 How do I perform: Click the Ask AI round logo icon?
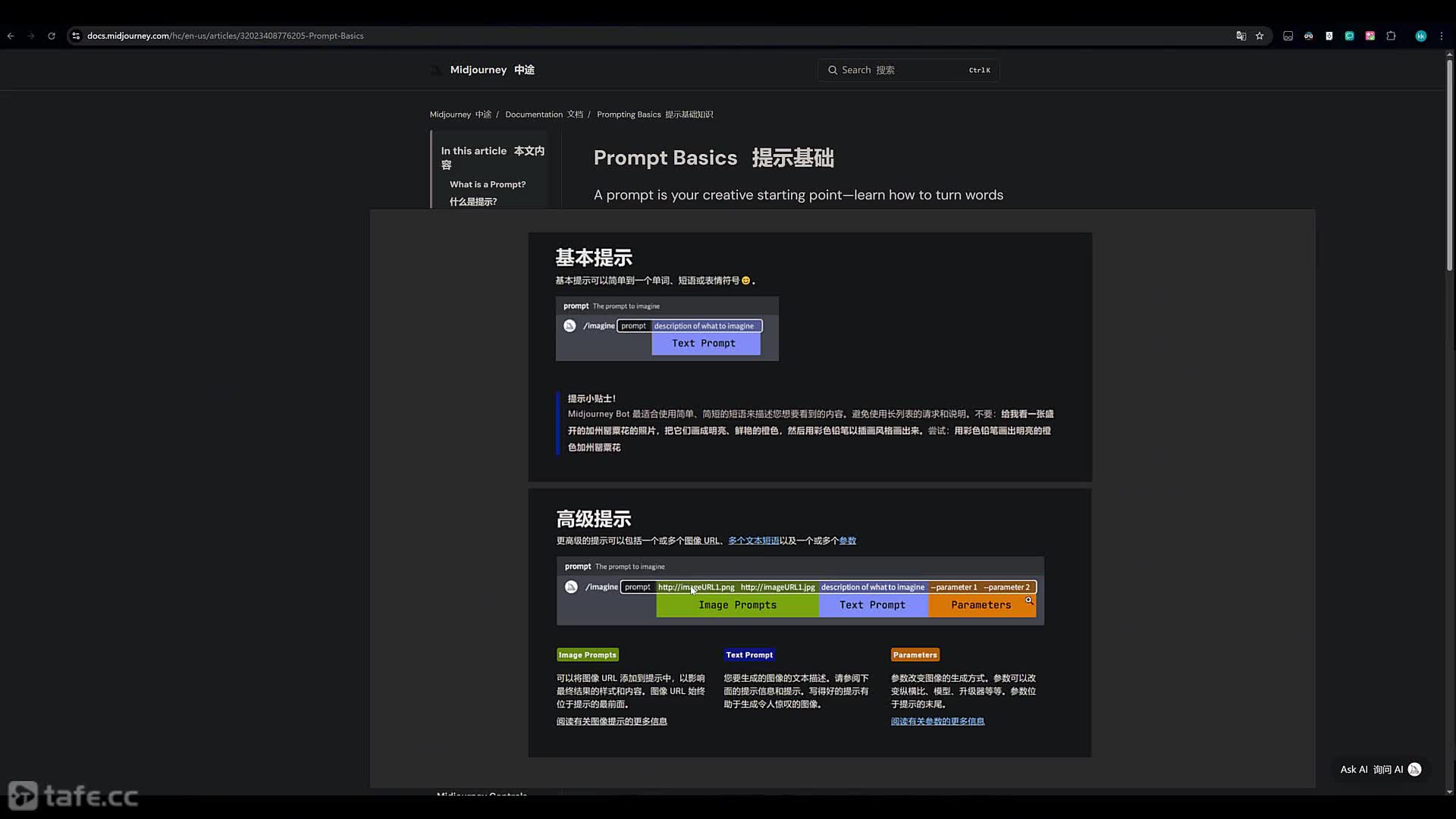(x=1414, y=769)
